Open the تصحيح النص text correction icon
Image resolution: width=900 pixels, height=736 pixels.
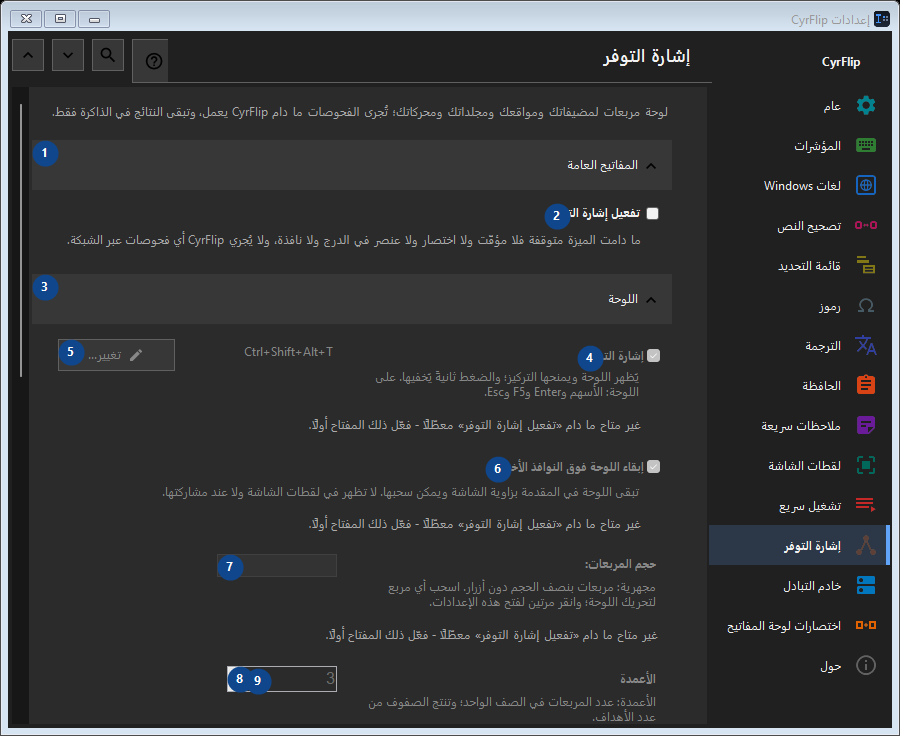pos(866,225)
